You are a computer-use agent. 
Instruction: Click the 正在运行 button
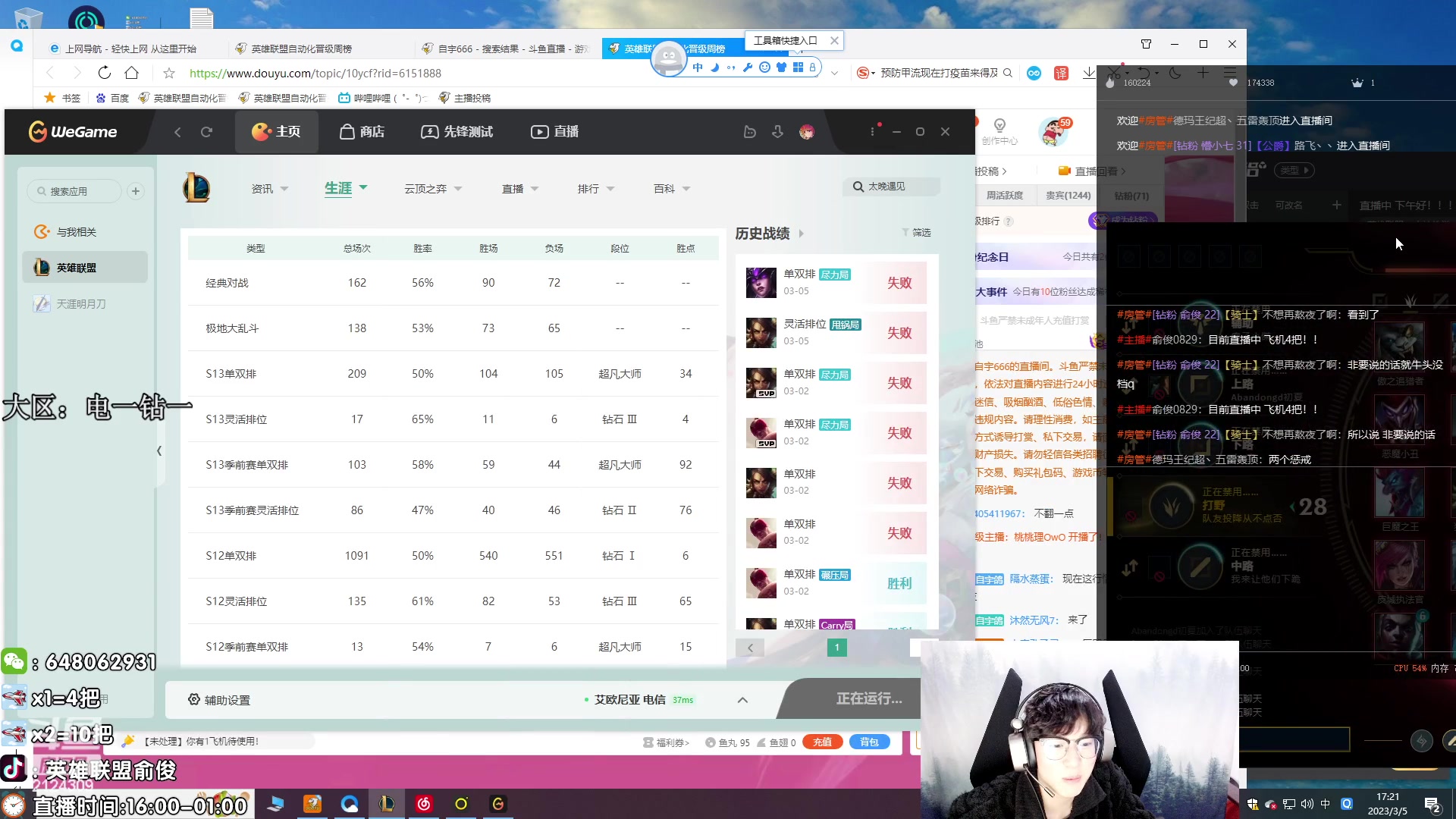(869, 698)
